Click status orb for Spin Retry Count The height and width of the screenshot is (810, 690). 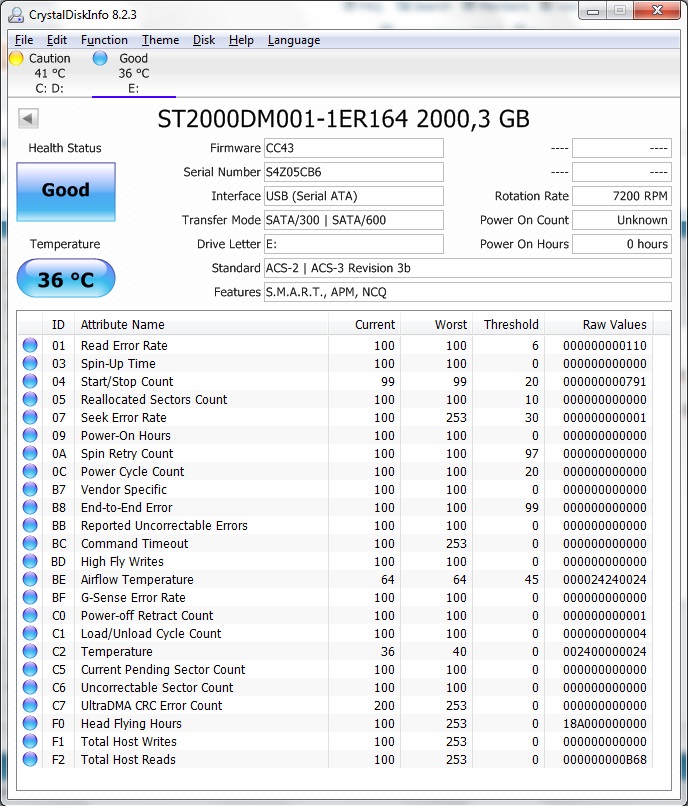[x=30, y=453]
